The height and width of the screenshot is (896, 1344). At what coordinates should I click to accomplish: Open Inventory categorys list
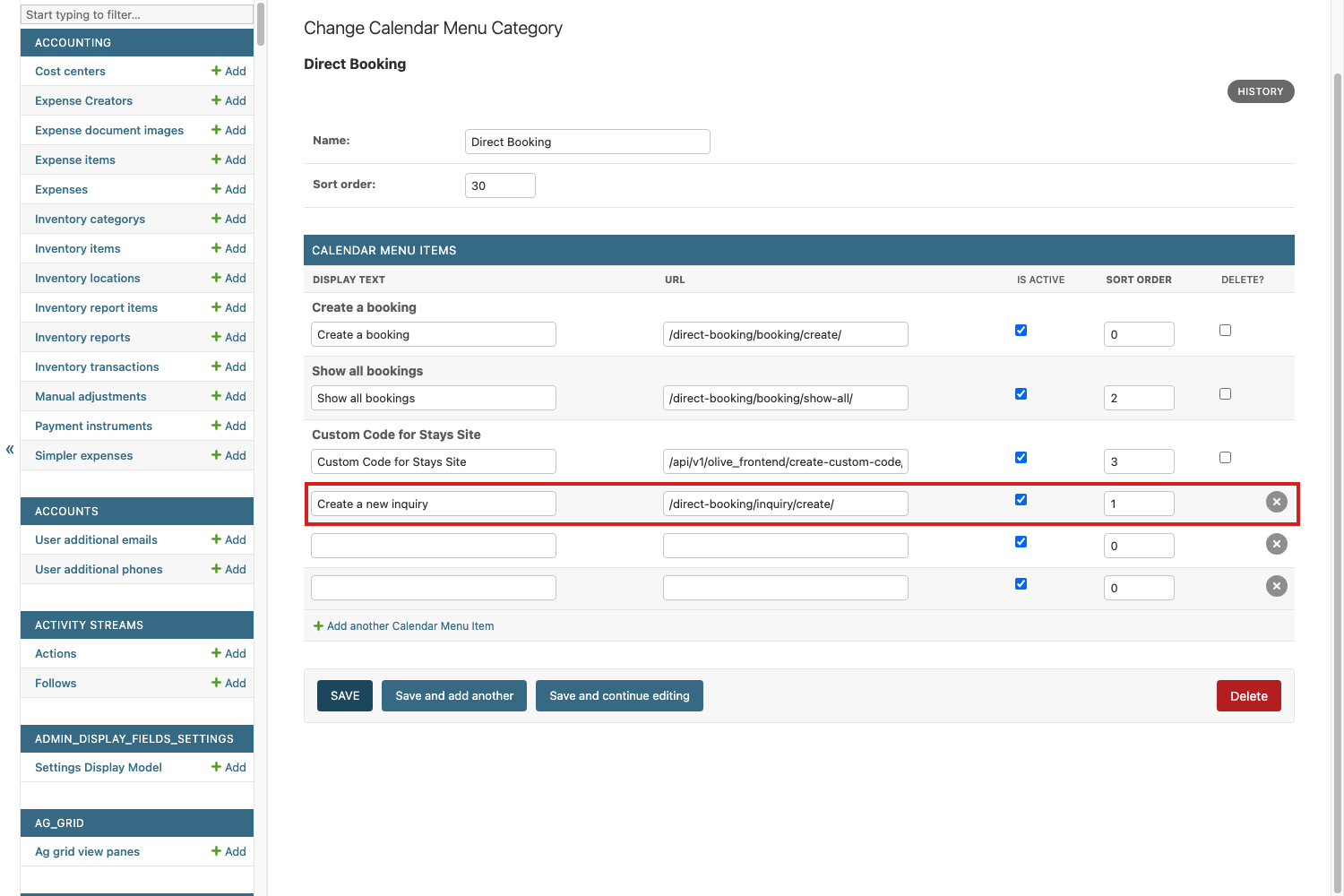click(90, 219)
